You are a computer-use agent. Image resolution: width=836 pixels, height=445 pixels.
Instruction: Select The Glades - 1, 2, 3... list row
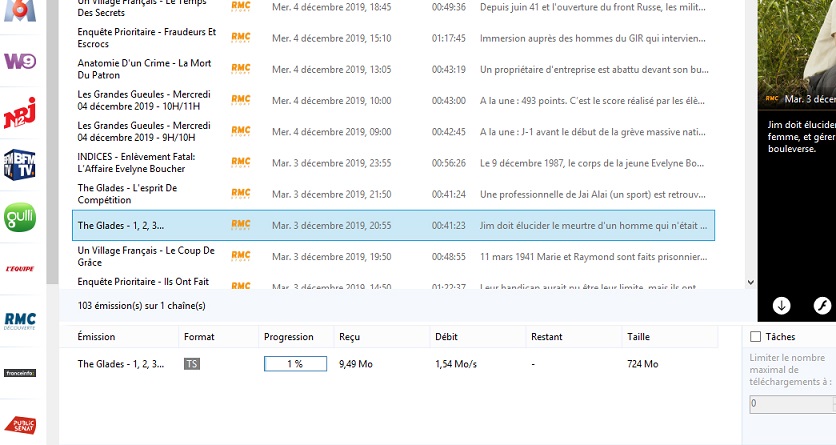393,225
